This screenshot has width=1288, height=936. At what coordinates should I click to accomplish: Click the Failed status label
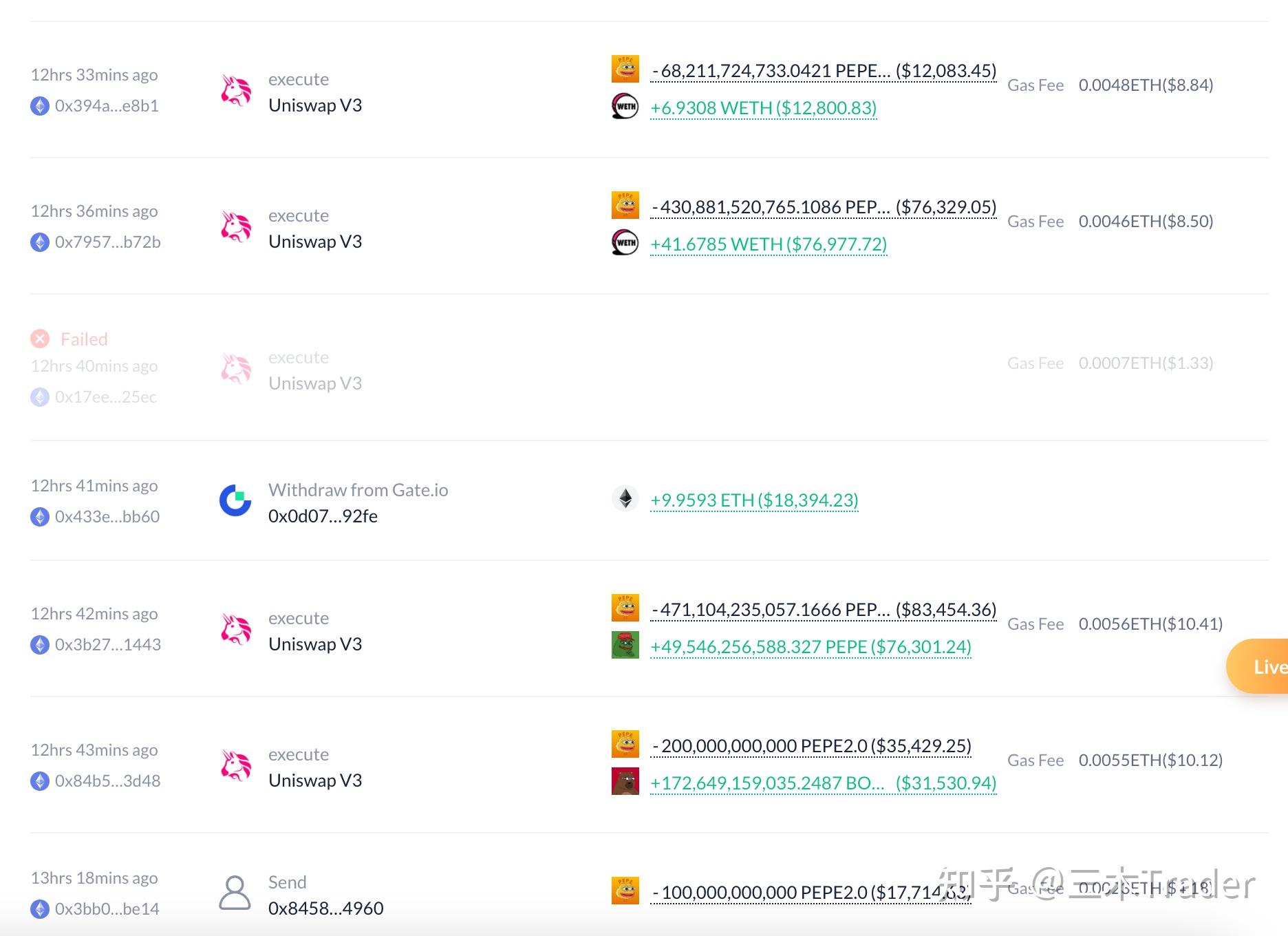coord(84,339)
